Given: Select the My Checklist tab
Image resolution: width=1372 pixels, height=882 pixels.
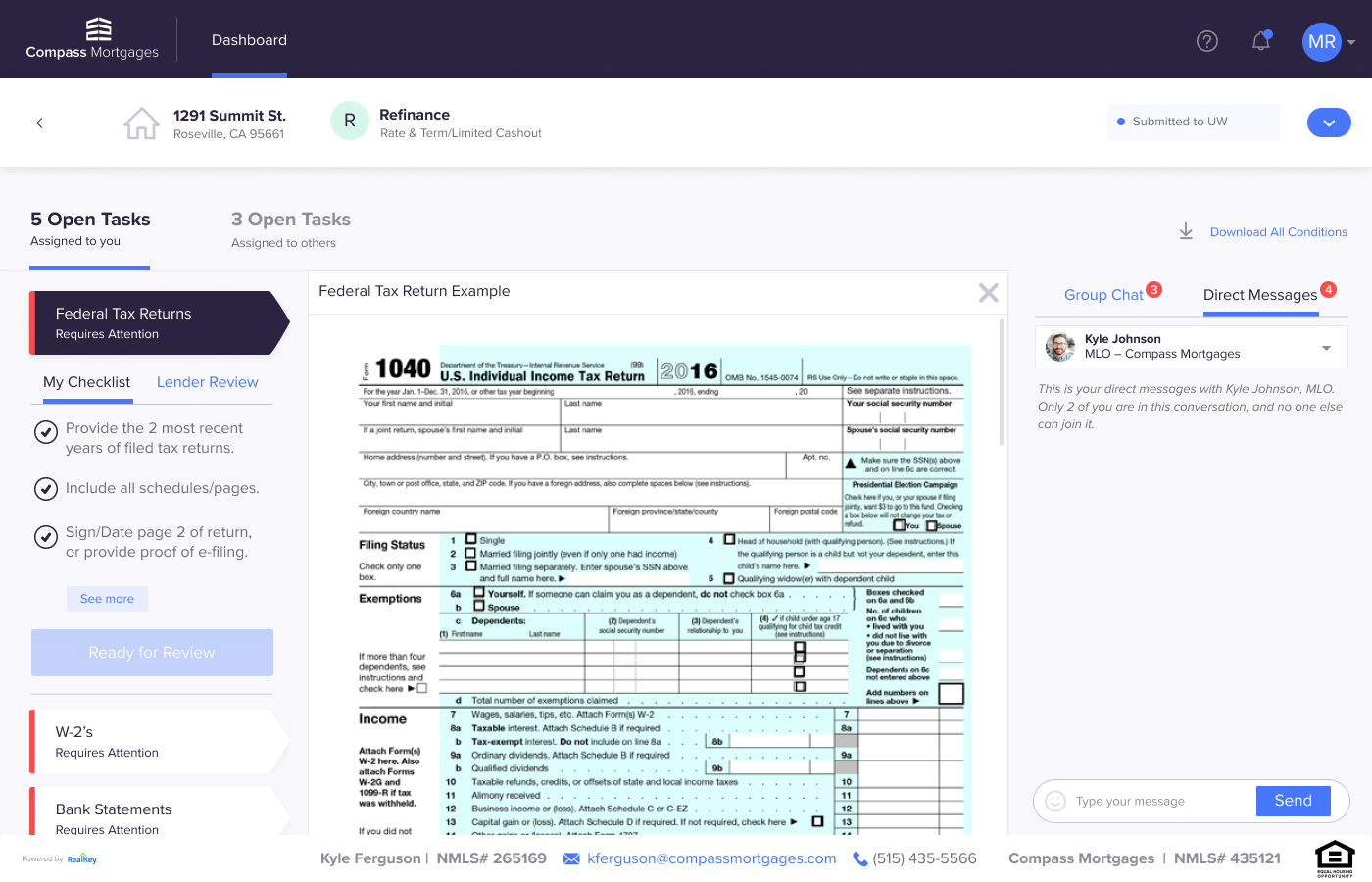Looking at the screenshot, I should 86,382.
